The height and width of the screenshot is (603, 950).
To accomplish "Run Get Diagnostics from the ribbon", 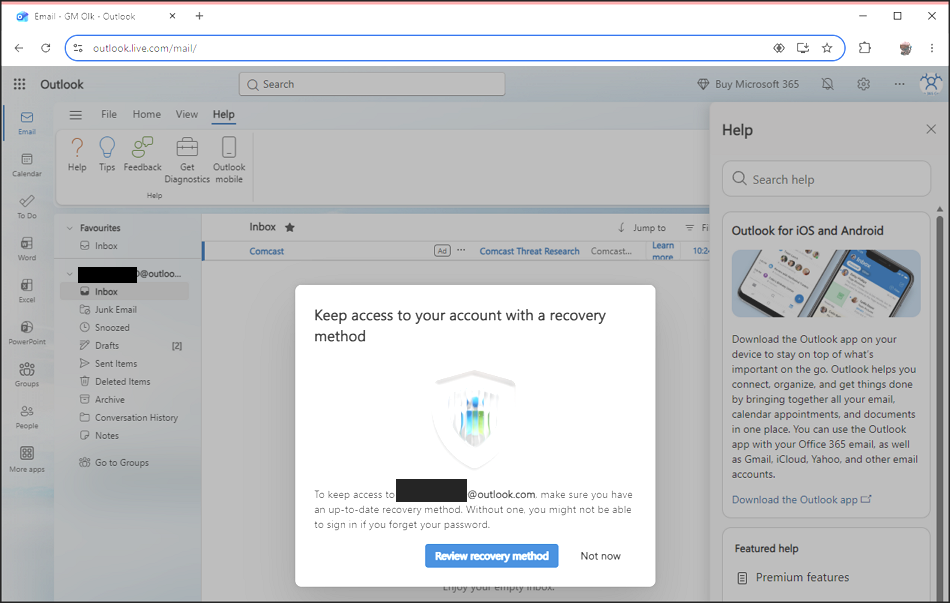I will pyautogui.click(x=187, y=160).
